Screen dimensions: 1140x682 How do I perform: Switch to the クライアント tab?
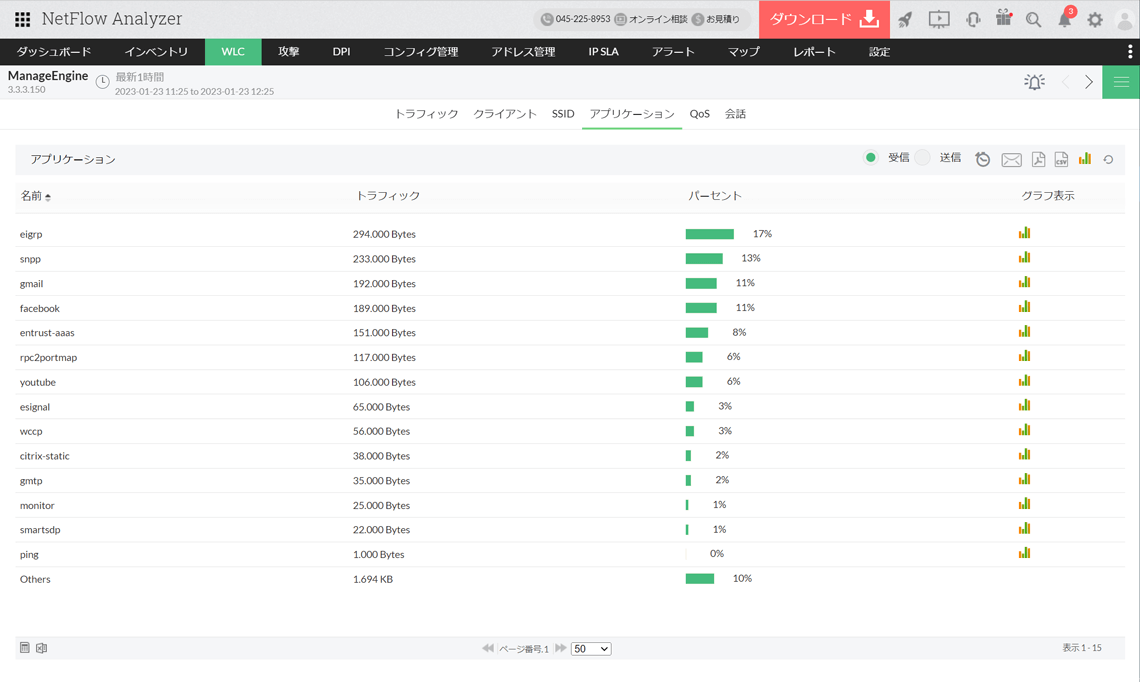(x=505, y=114)
